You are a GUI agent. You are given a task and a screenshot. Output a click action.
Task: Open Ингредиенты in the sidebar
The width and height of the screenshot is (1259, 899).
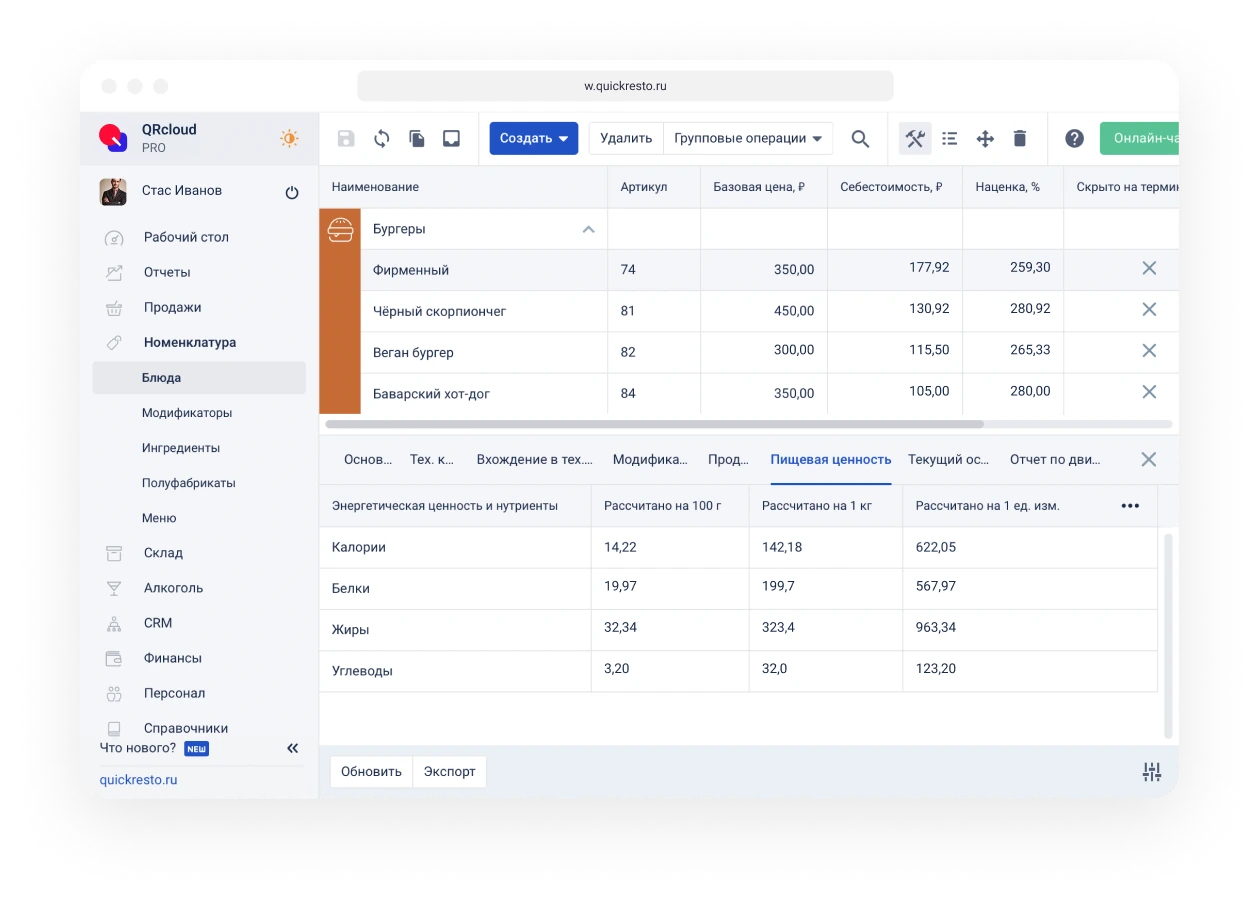point(181,448)
